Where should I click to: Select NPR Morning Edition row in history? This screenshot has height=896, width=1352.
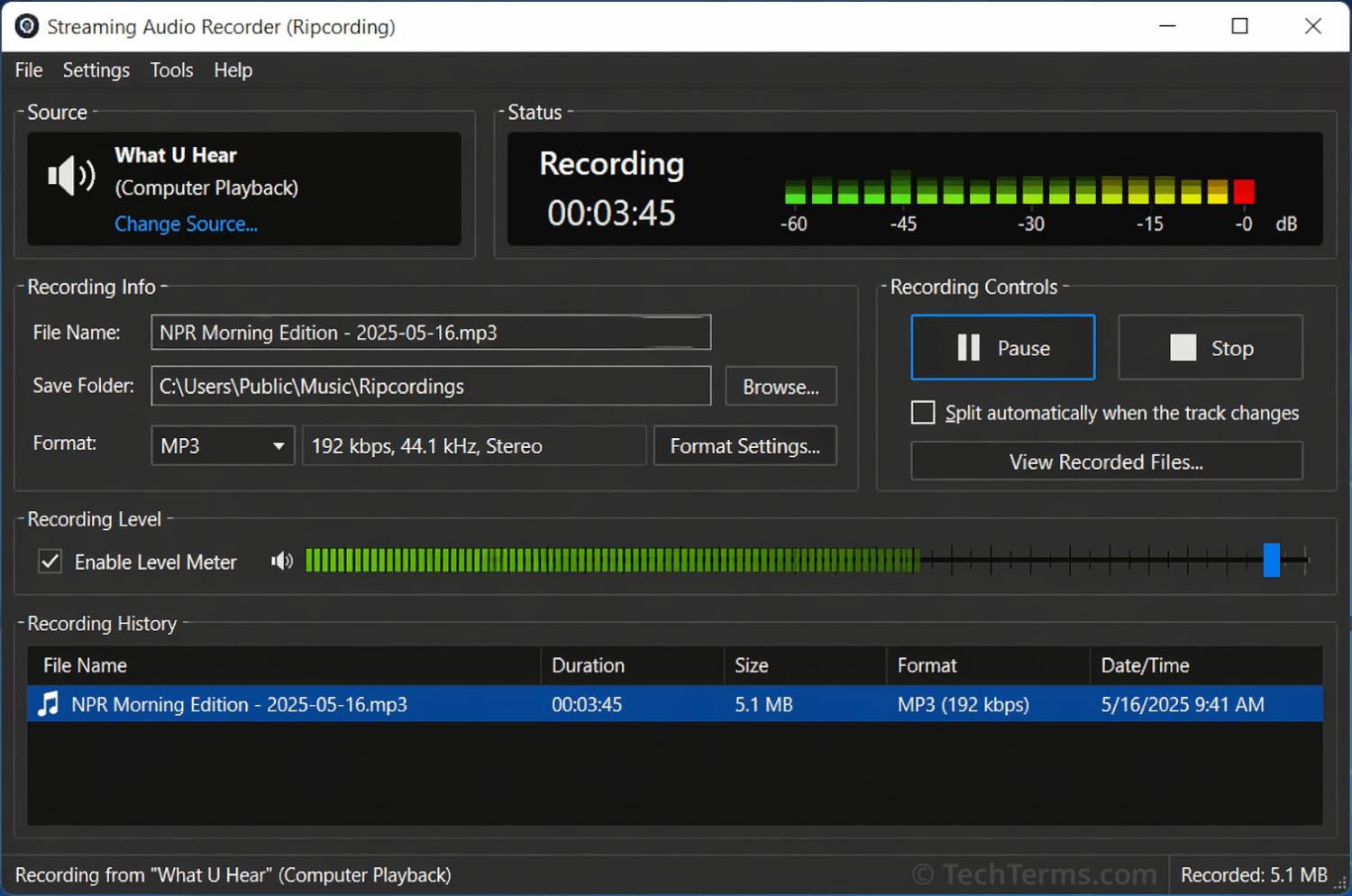tap(675, 704)
